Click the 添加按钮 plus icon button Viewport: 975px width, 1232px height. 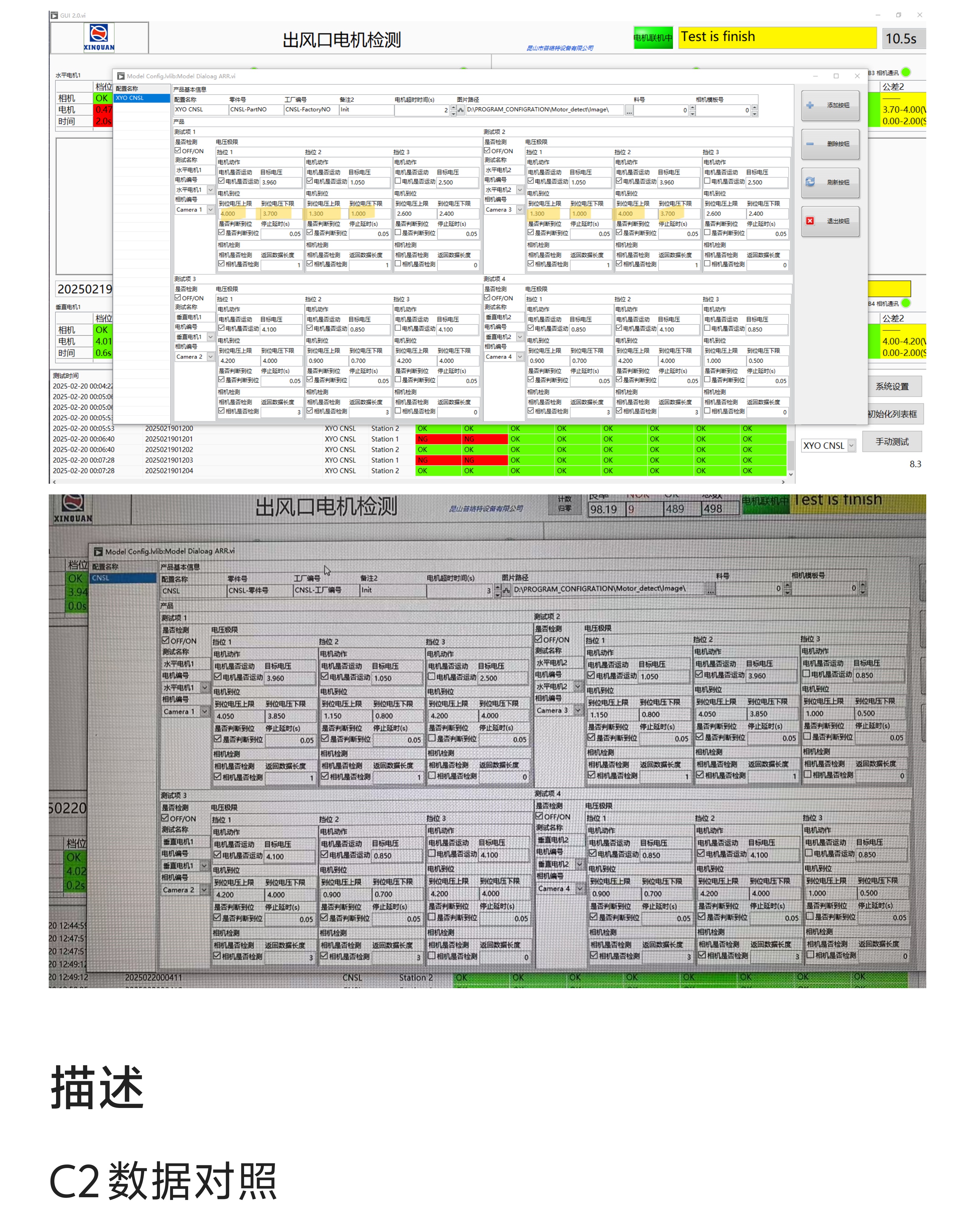pyautogui.click(x=810, y=106)
